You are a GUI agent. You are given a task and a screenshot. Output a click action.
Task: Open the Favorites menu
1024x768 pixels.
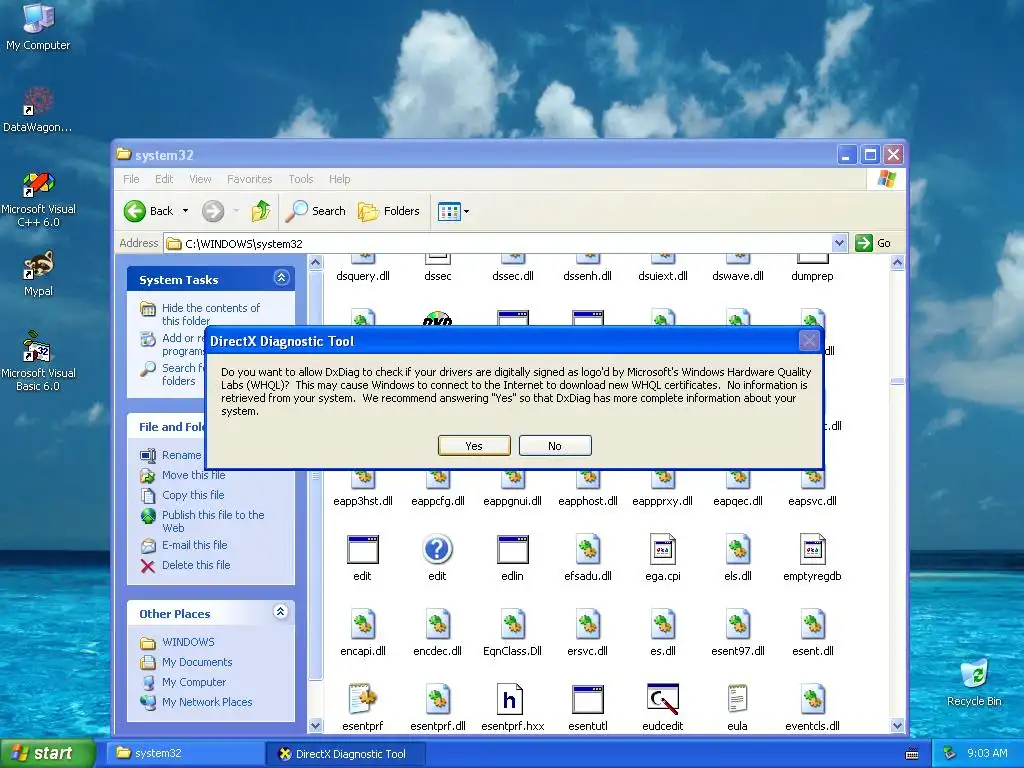click(249, 179)
